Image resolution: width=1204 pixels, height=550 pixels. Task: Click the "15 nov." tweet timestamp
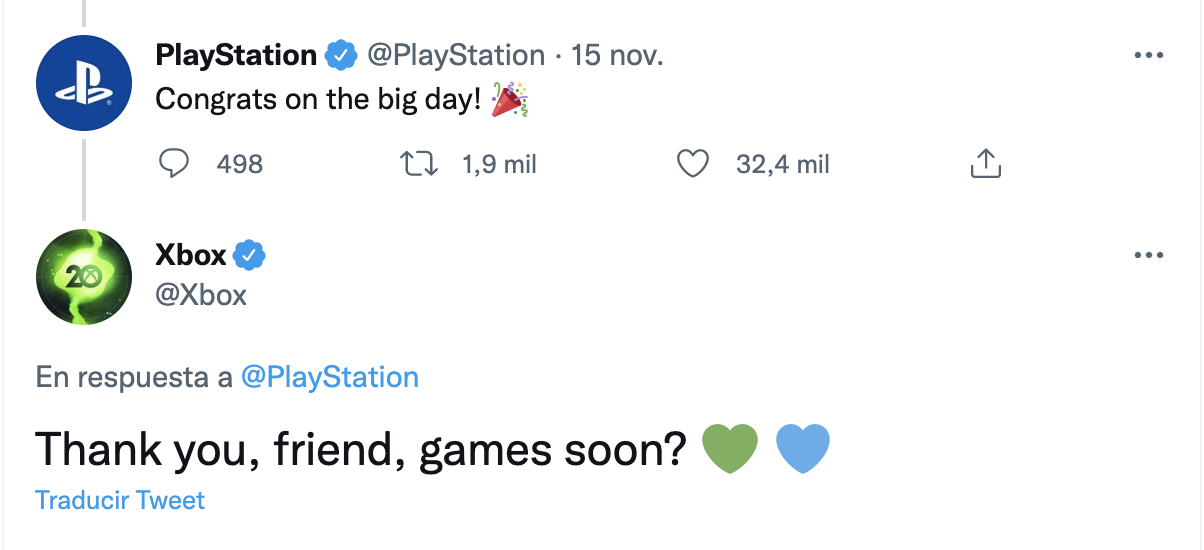[616, 55]
